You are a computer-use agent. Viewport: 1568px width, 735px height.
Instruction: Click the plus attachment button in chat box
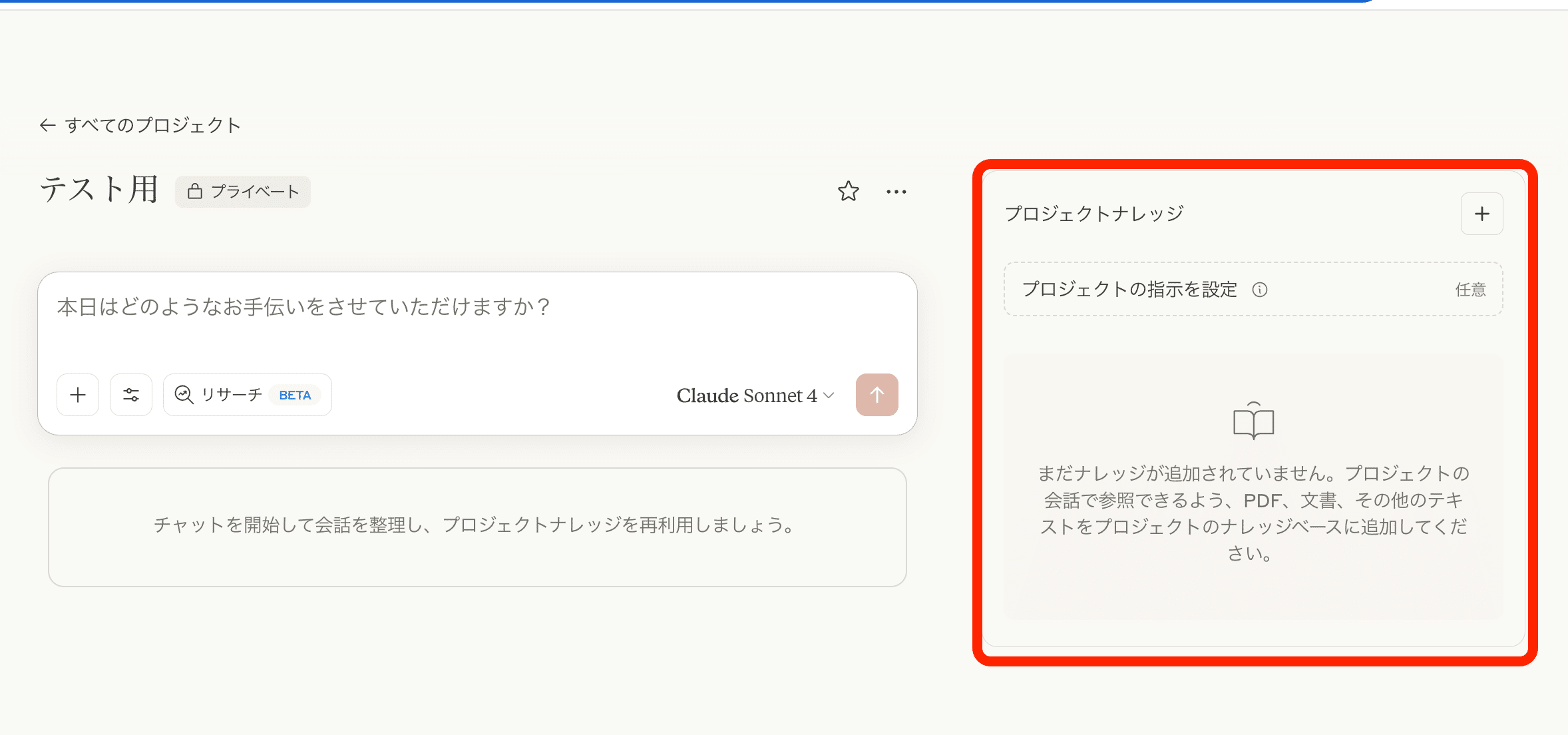[x=78, y=395]
